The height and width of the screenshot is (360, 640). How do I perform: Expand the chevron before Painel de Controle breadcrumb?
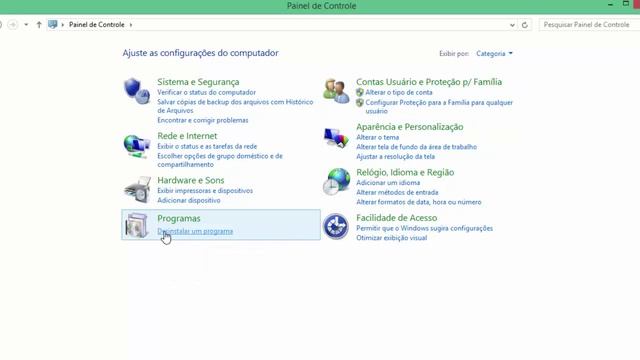pyautogui.click(x=62, y=25)
